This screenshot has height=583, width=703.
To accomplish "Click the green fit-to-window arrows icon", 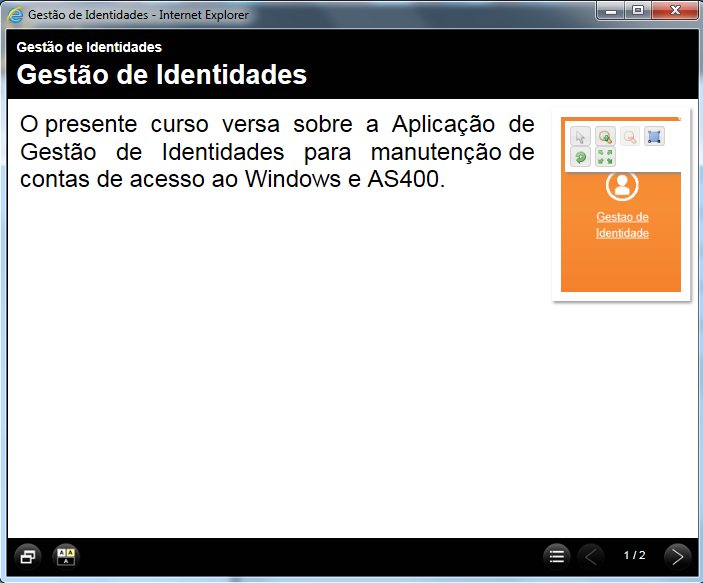I will point(605,157).
